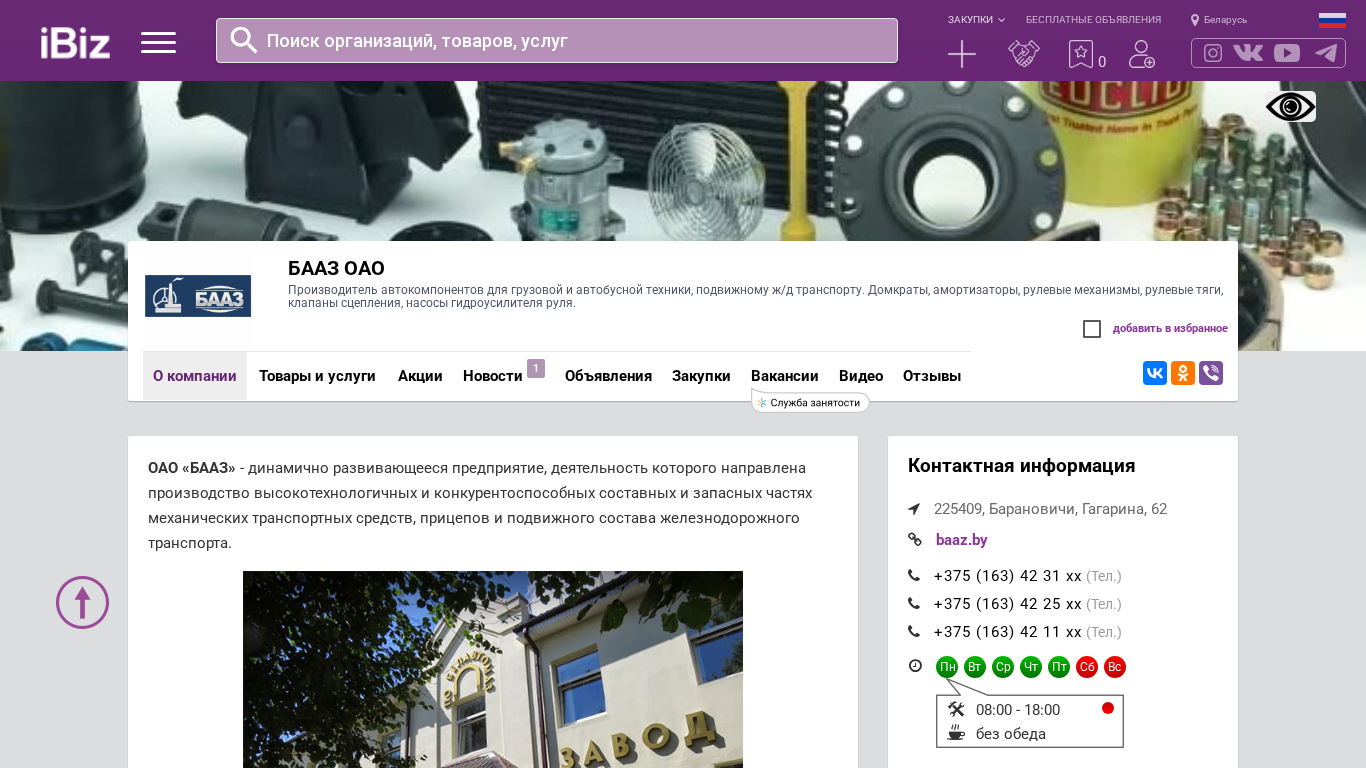The image size is (1366, 768).
Task: Open the Видео tab
Action: coord(861,376)
